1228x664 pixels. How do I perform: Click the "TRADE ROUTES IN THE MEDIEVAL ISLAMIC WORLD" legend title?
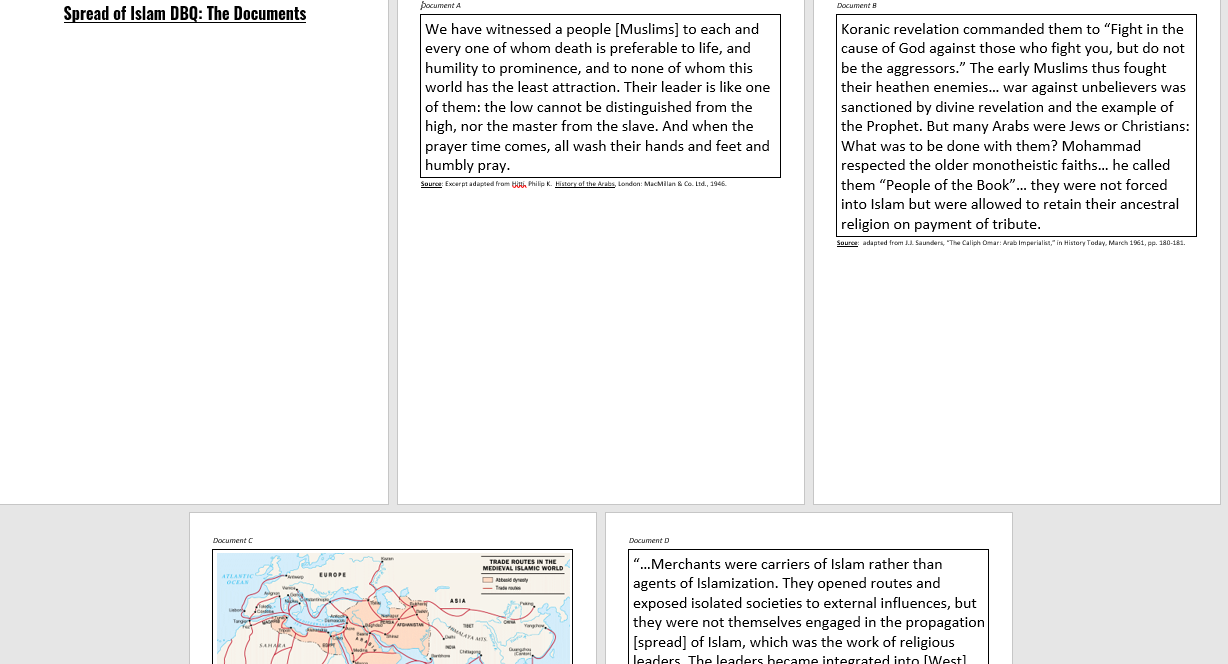pos(522,563)
